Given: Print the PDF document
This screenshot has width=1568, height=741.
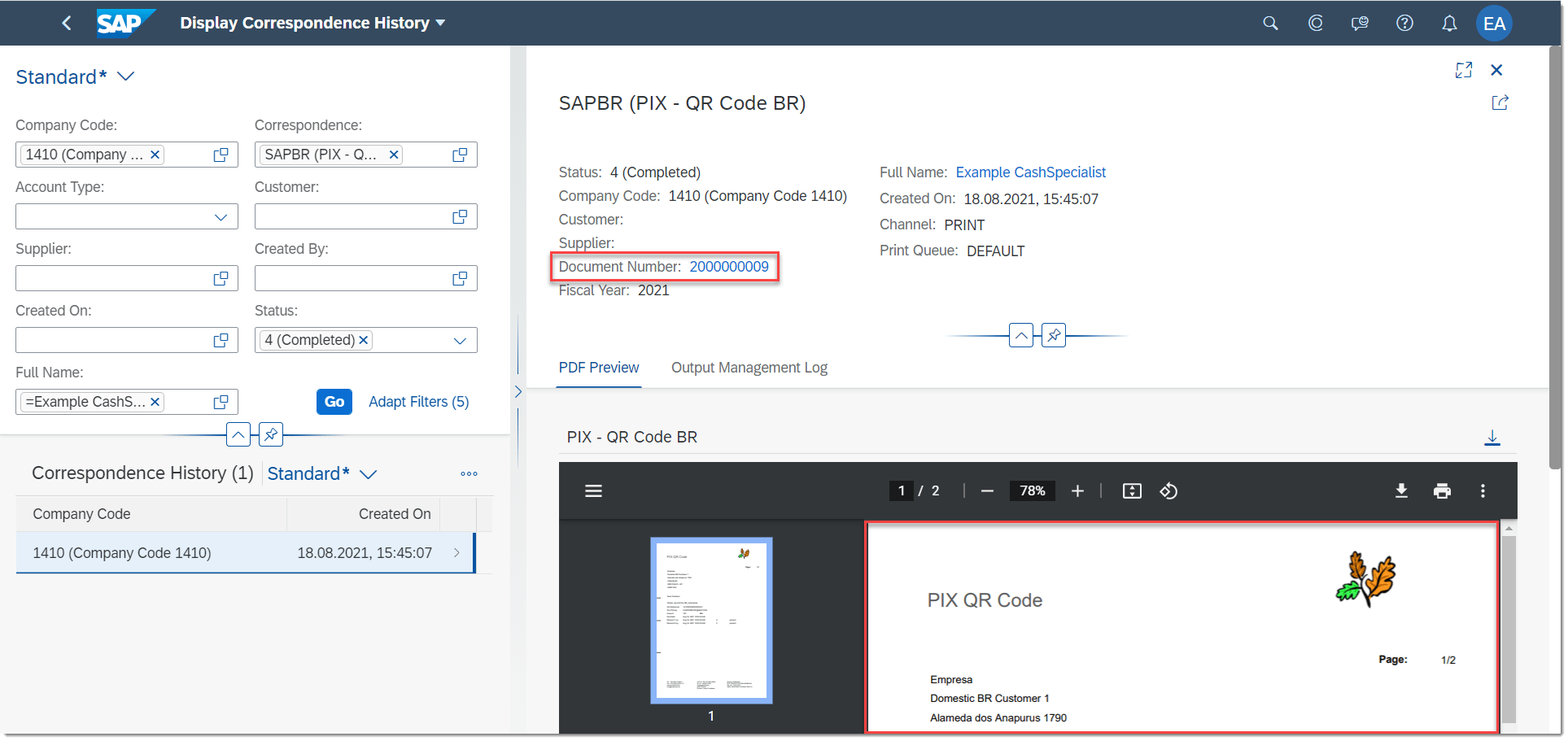Looking at the screenshot, I should click(1442, 490).
